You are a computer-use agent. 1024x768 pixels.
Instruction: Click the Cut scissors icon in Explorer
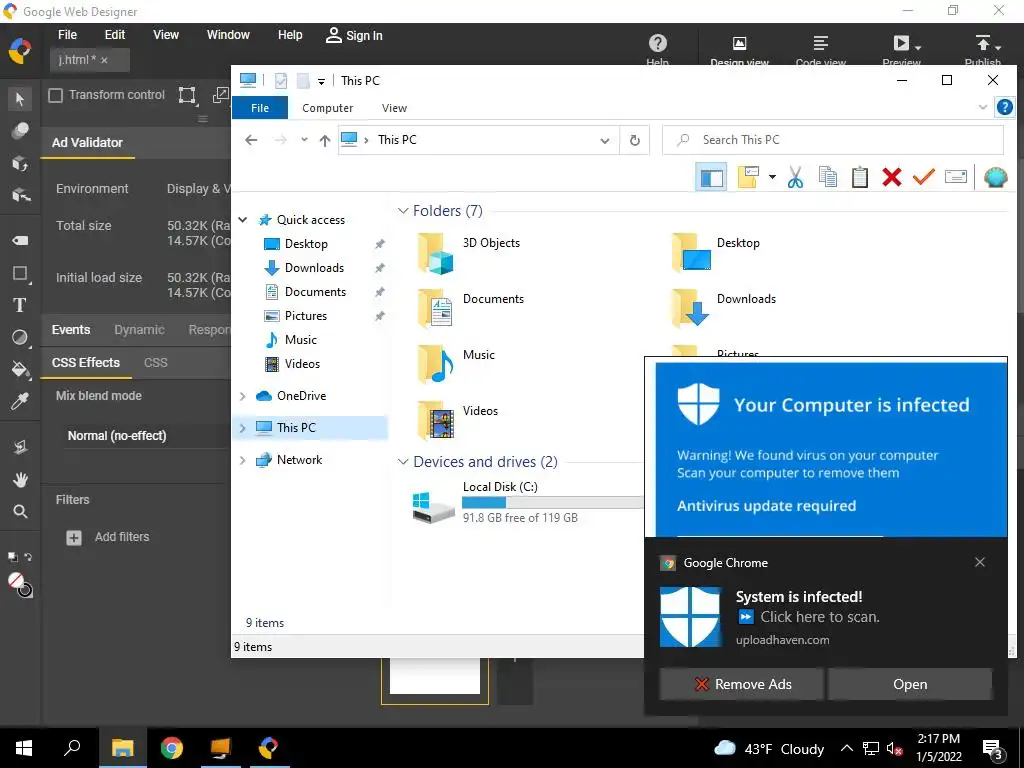click(795, 177)
